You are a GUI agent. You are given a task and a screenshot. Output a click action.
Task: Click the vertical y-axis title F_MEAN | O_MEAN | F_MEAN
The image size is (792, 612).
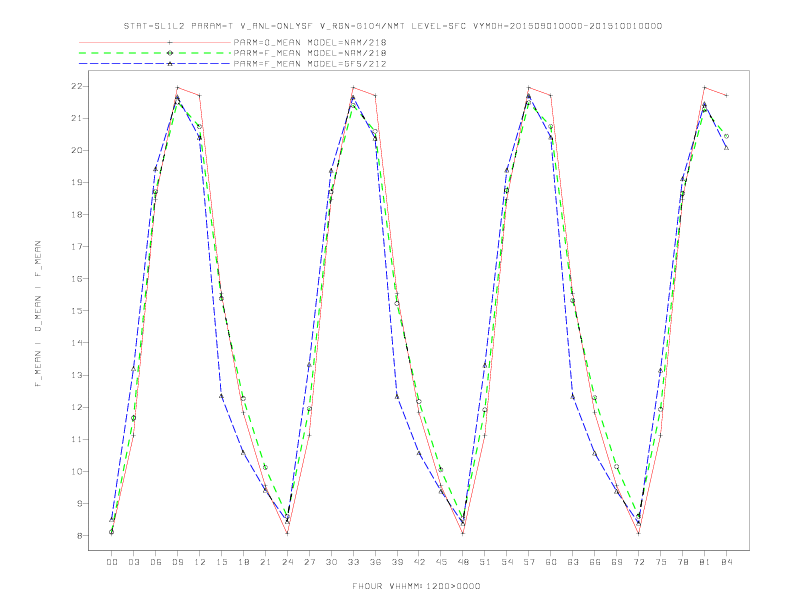(x=38, y=314)
